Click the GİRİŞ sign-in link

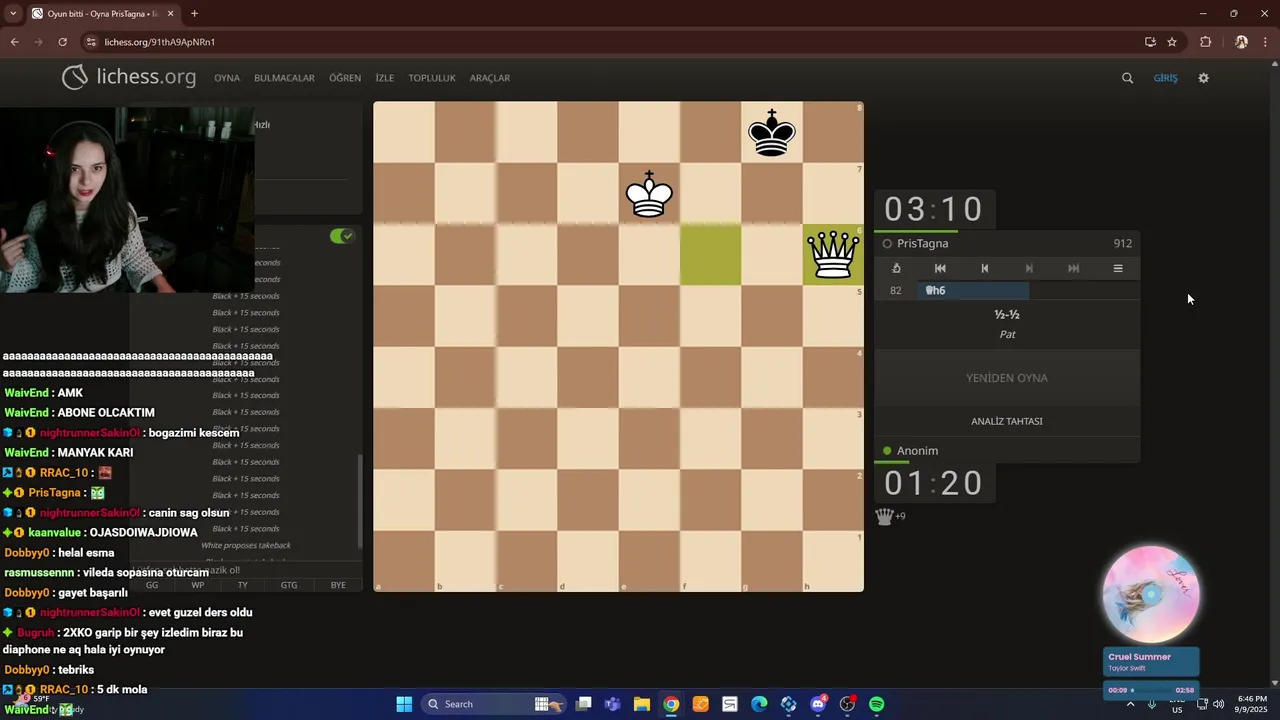pos(1166,78)
